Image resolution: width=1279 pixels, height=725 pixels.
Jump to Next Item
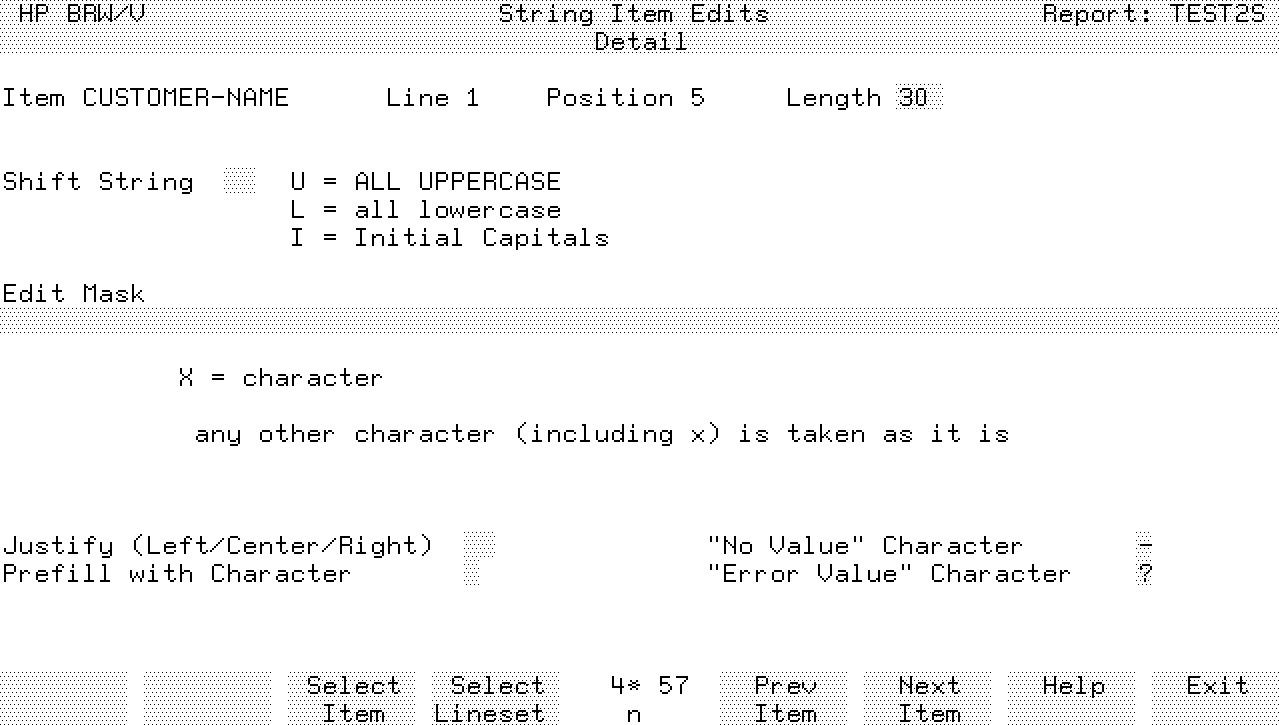tap(928, 699)
